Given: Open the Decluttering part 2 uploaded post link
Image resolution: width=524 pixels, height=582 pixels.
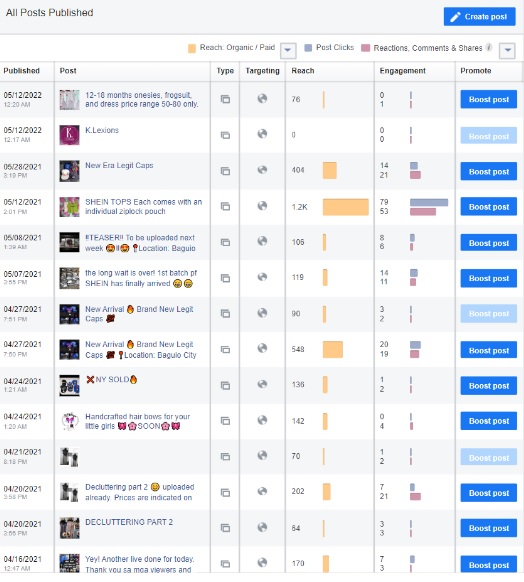Looking at the screenshot, I should tap(140, 492).
